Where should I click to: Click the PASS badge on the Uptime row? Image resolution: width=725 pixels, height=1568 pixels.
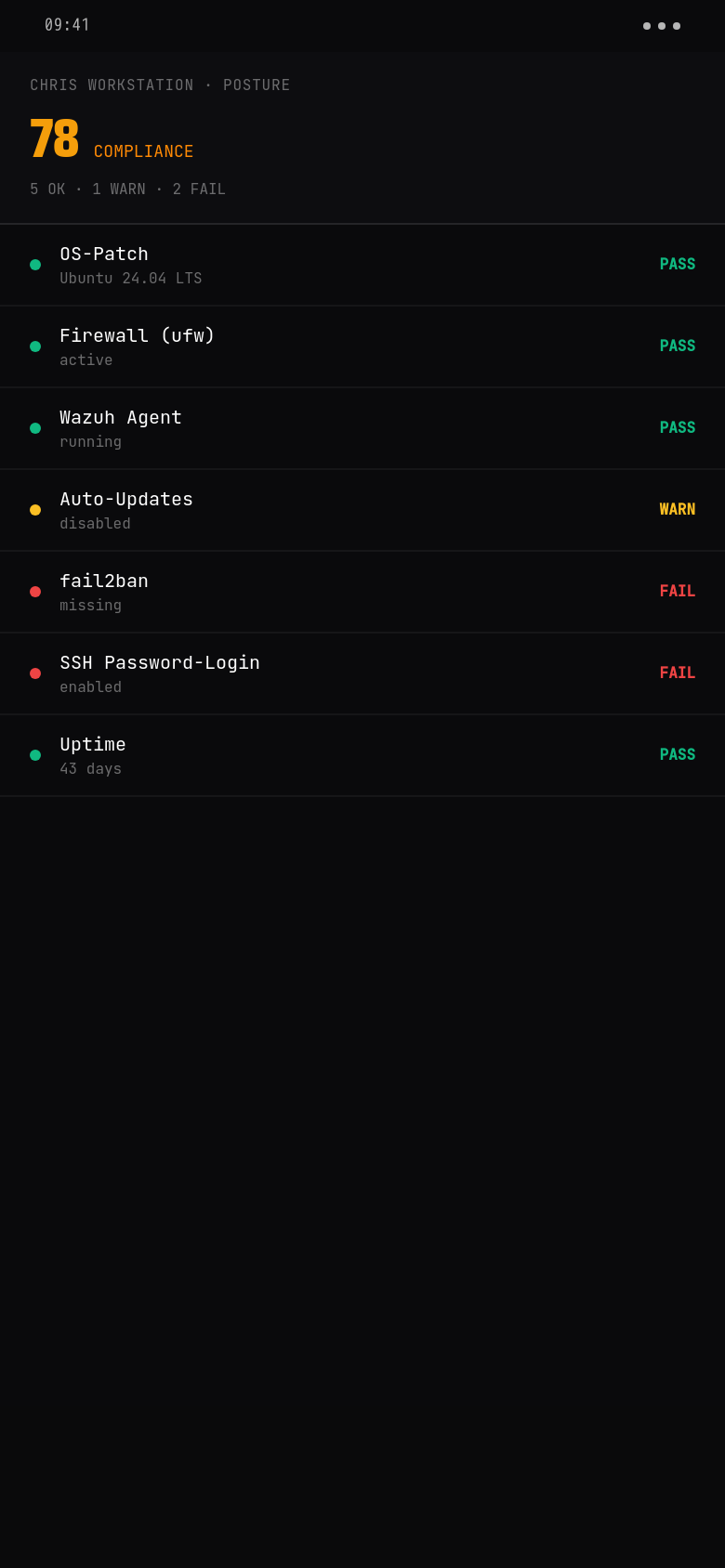(678, 754)
